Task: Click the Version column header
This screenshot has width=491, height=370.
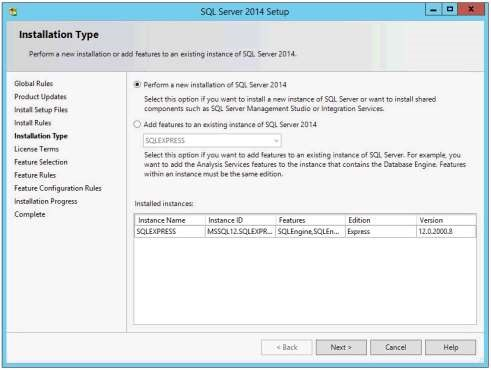Action: 446,220
